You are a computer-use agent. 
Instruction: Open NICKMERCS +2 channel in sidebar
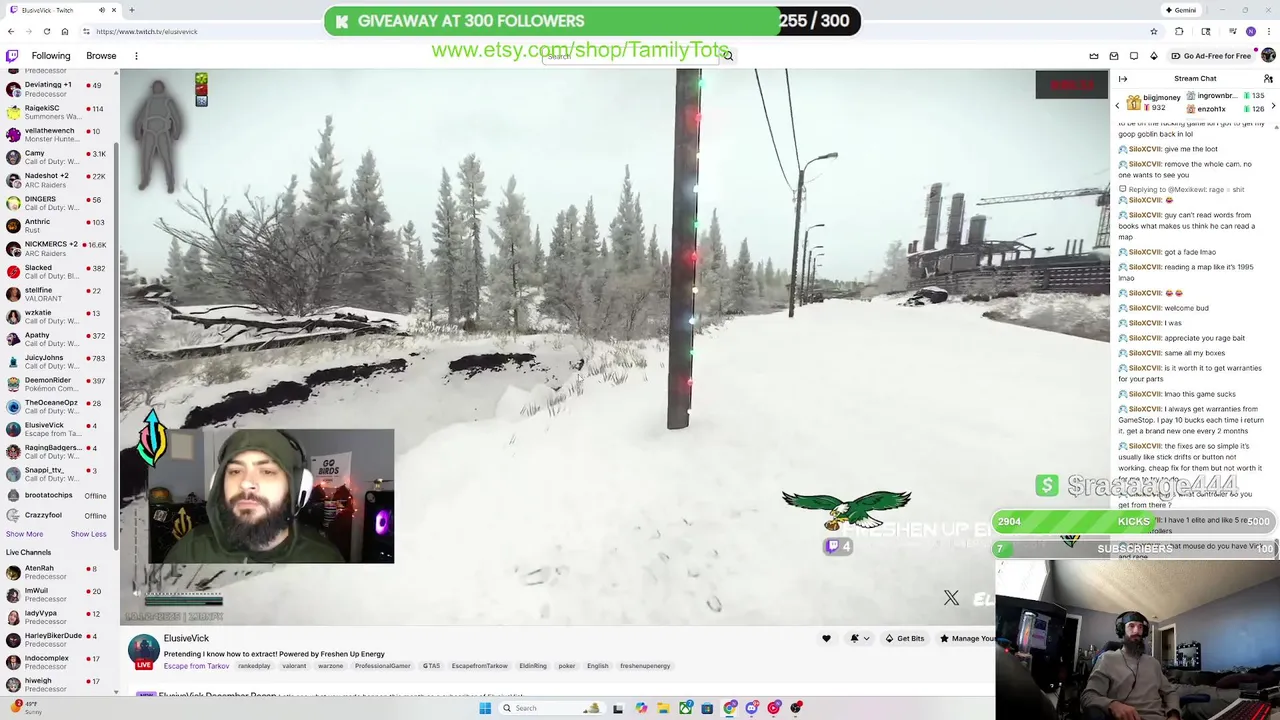pyautogui.click(x=57, y=248)
